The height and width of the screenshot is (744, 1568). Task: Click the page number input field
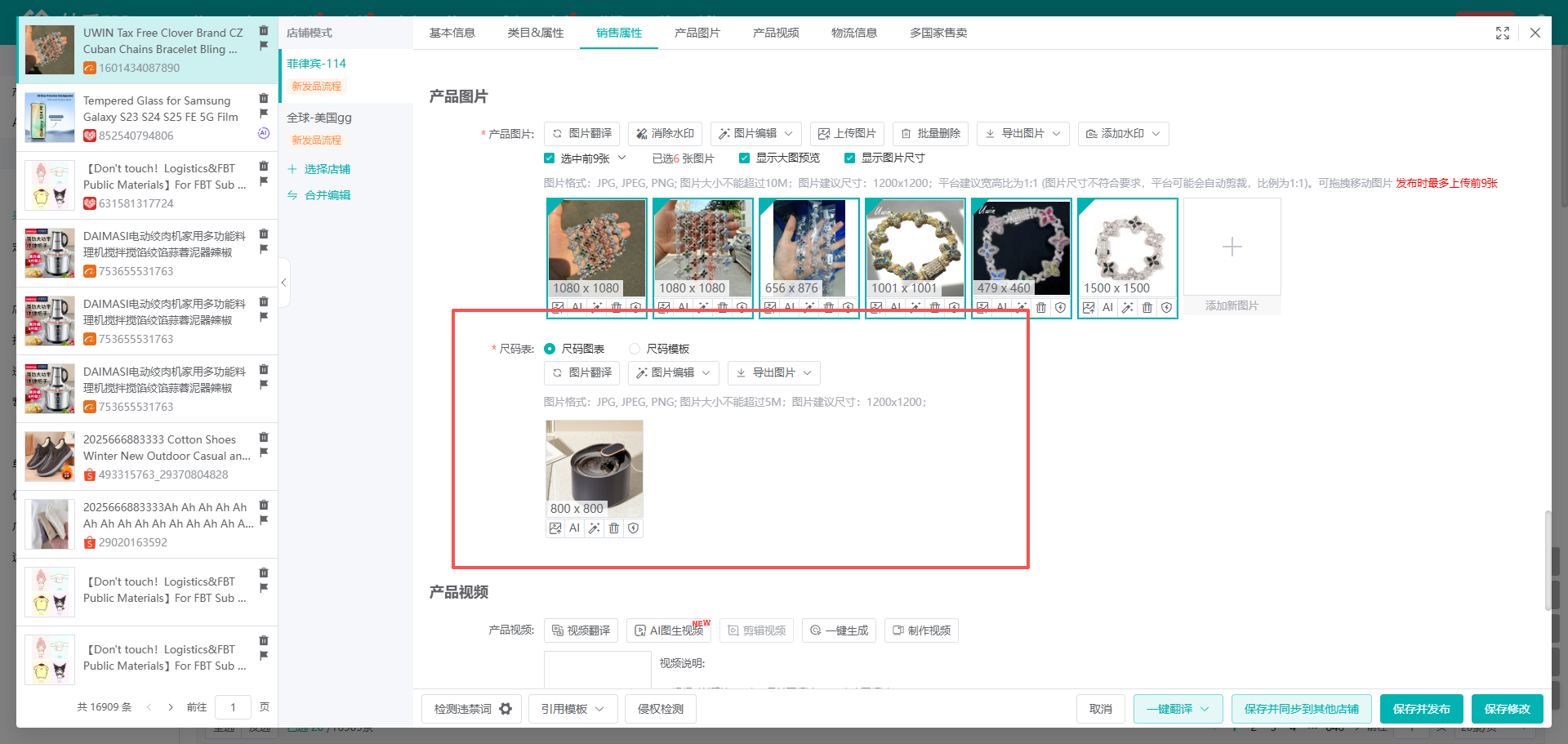[233, 707]
